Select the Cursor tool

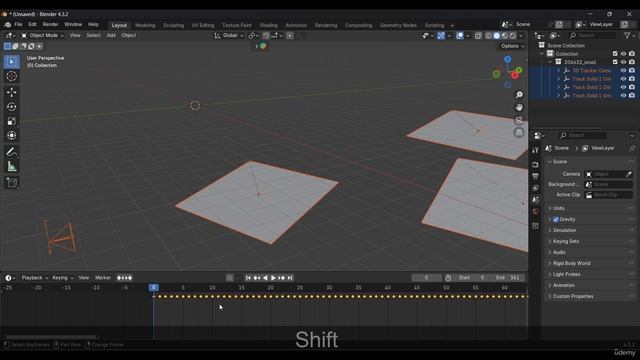(x=11, y=76)
